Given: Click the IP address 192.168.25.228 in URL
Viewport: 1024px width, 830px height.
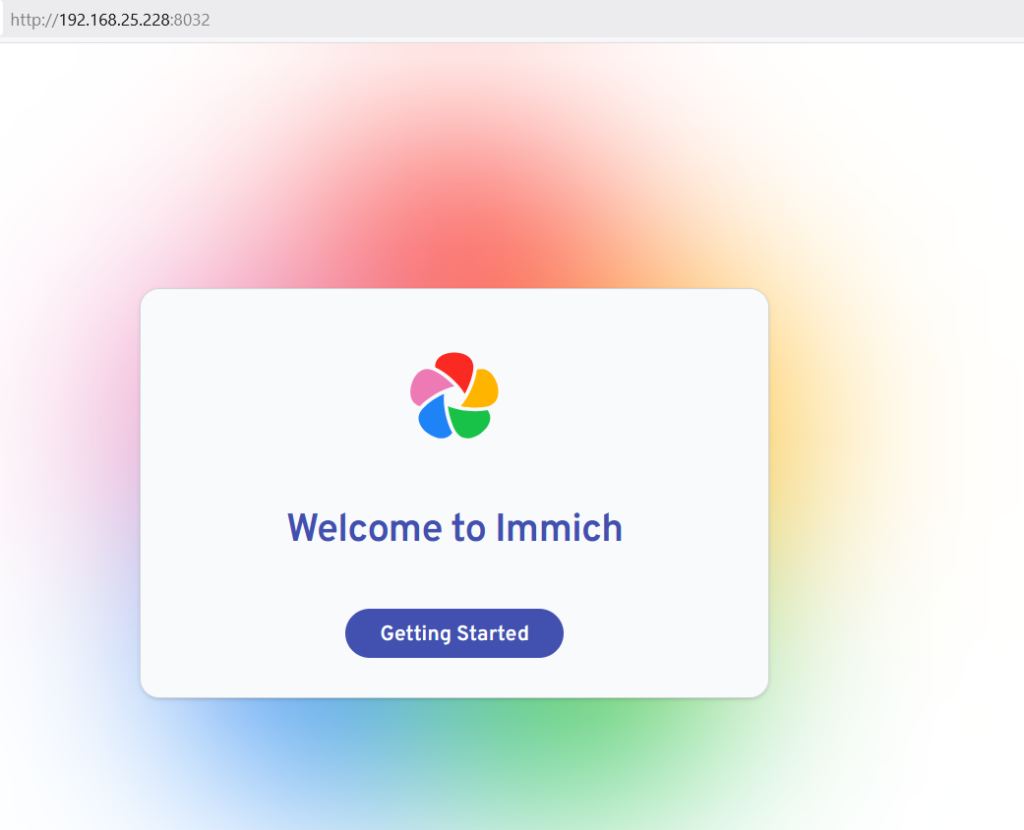Looking at the screenshot, I should [x=115, y=19].
